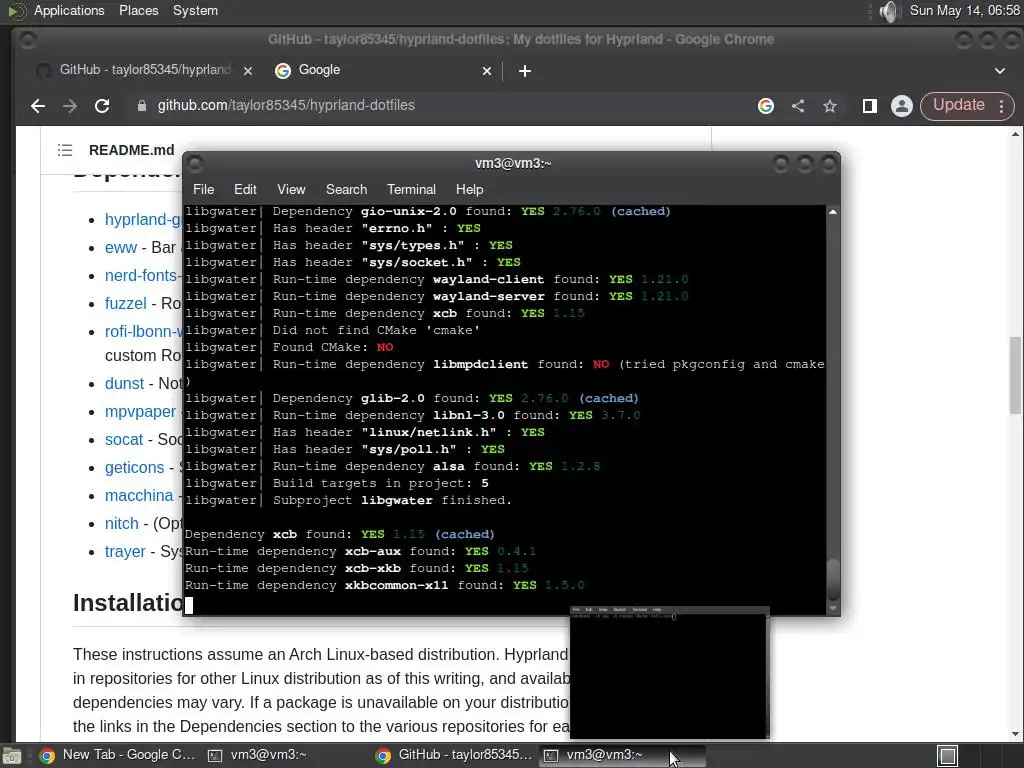Open terminal Search menu
Image resolution: width=1024 pixels, height=768 pixels.
pyautogui.click(x=346, y=189)
